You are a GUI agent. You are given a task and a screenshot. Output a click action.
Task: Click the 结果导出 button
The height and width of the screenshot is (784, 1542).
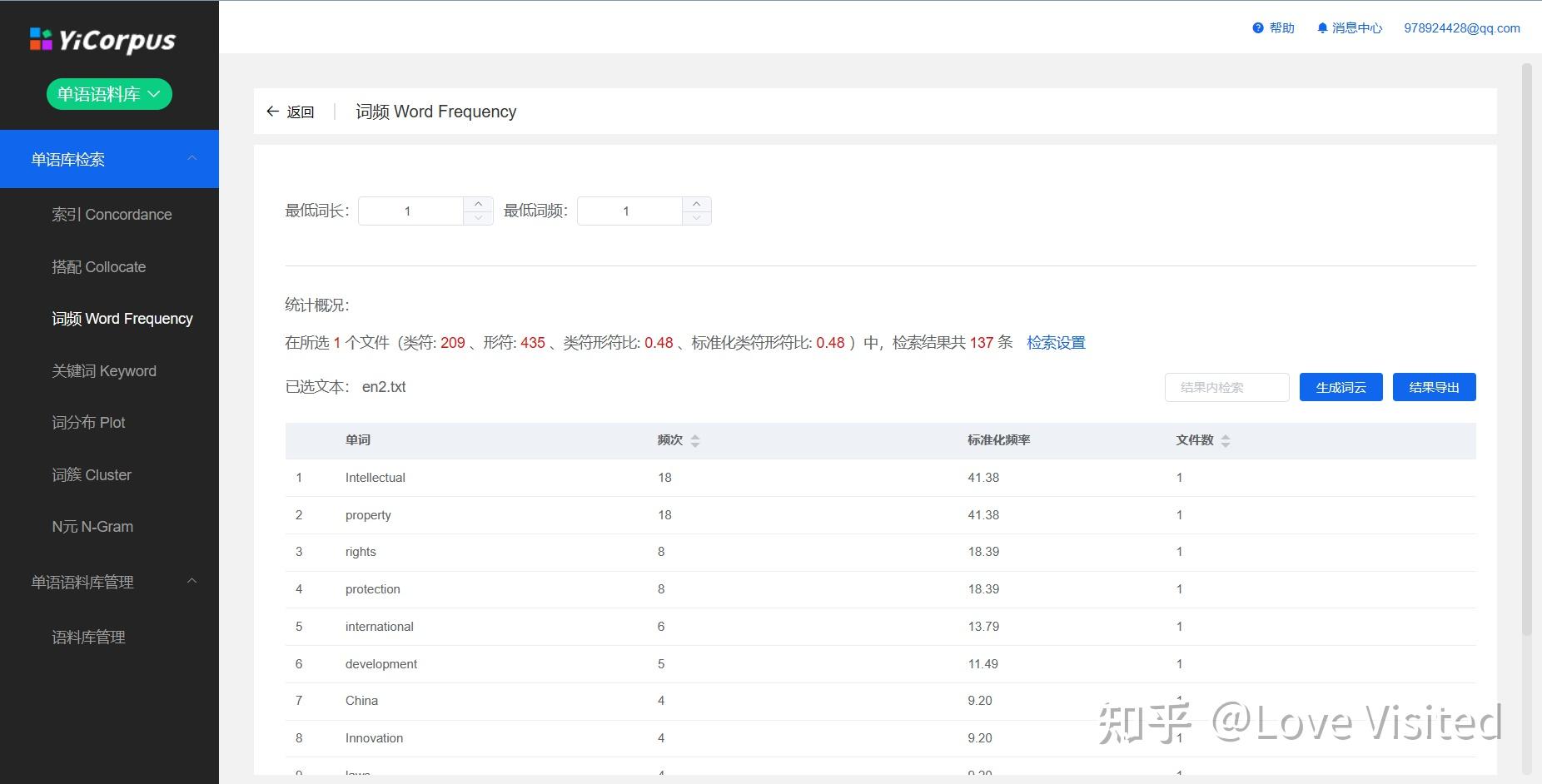(x=1435, y=387)
